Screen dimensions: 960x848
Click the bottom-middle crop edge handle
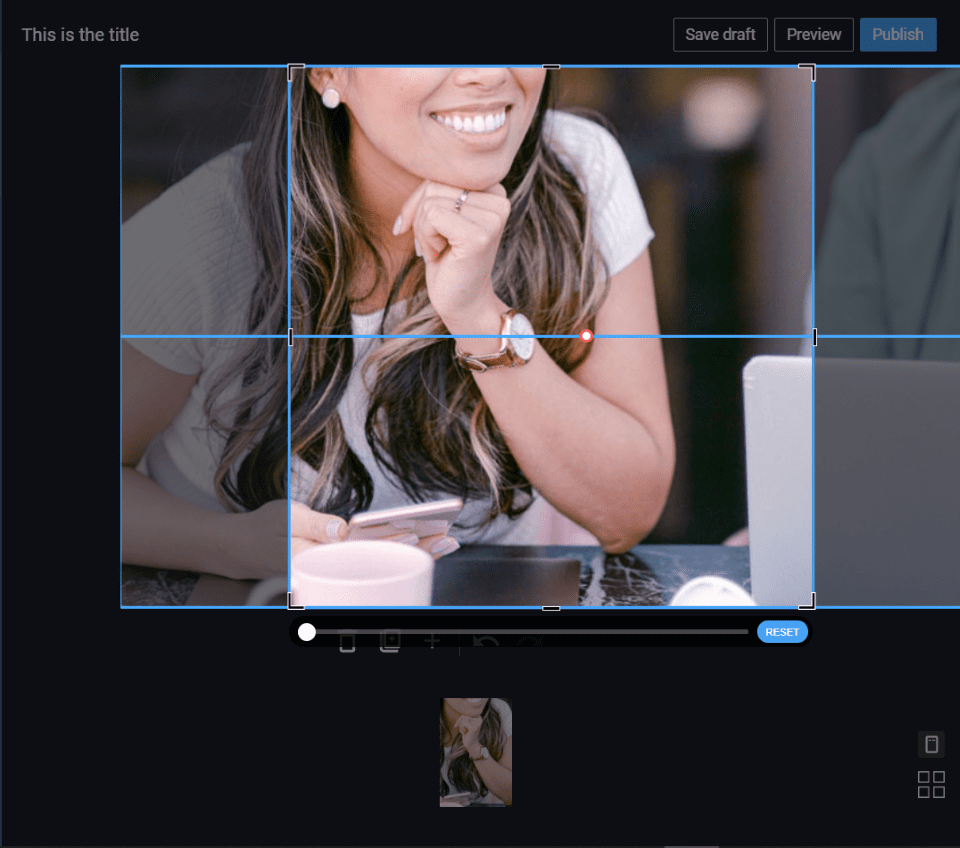(x=551, y=607)
